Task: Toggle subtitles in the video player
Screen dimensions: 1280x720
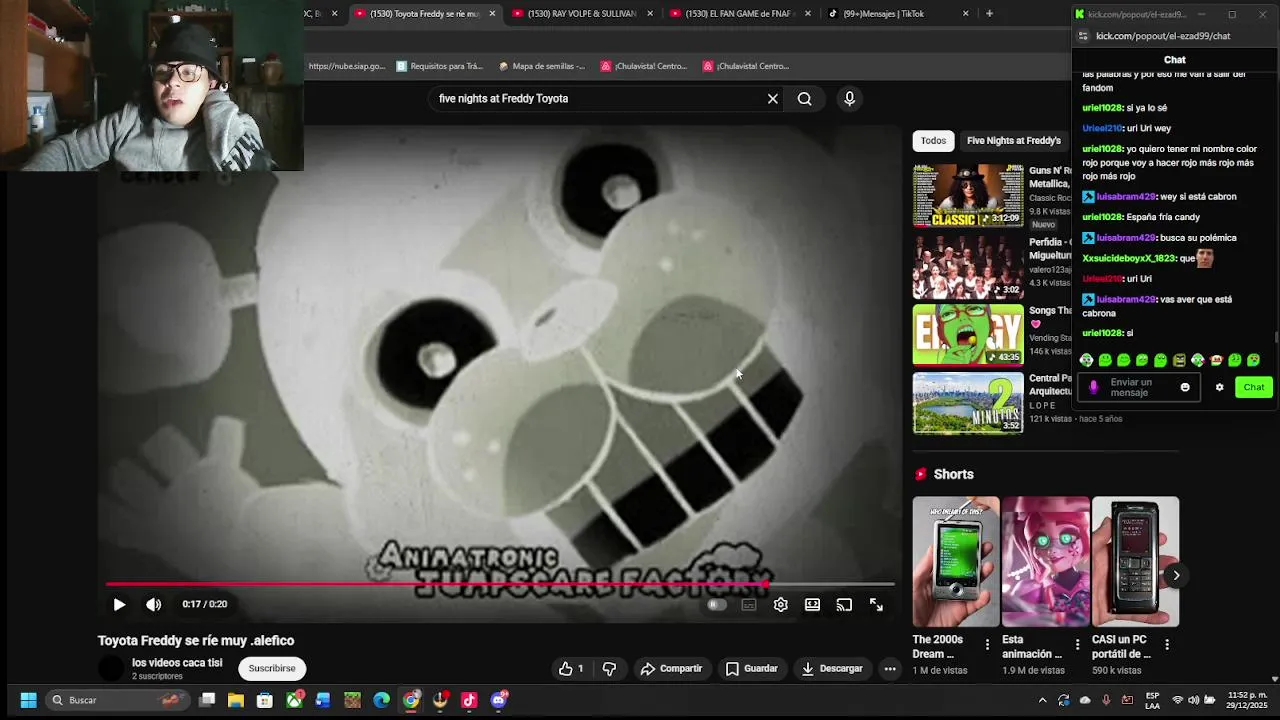Action: tap(749, 605)
